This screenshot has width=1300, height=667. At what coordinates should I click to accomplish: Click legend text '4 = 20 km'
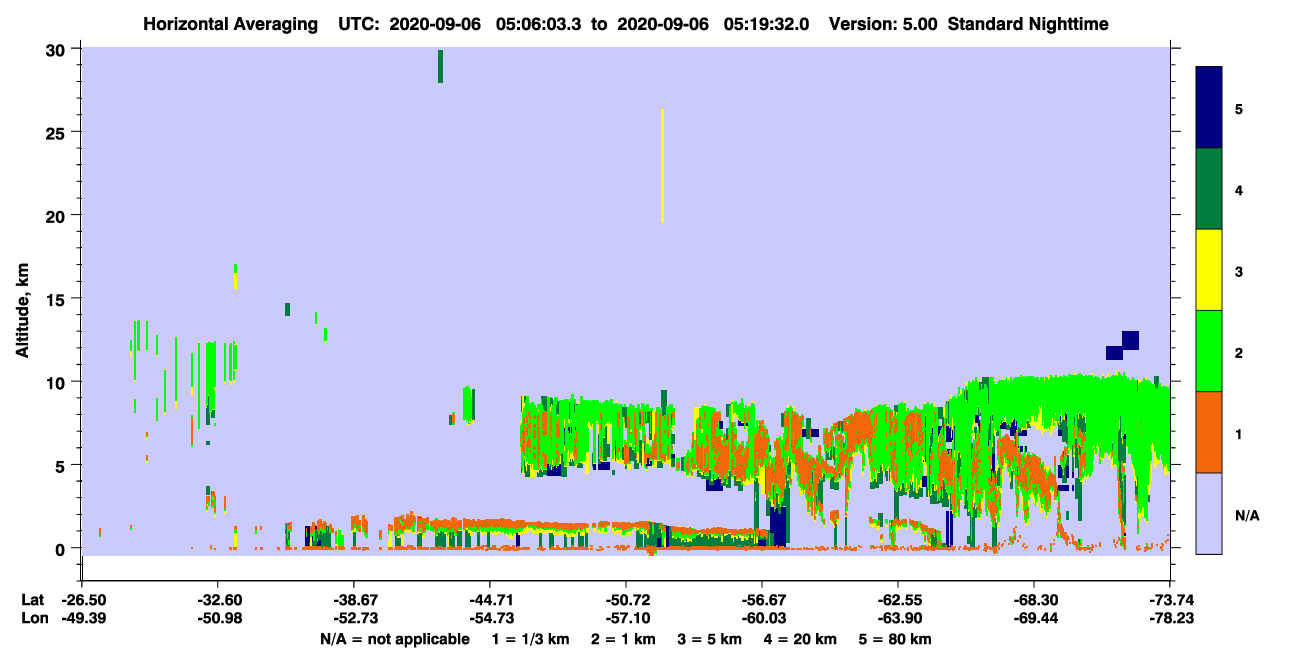click(801, 639)
